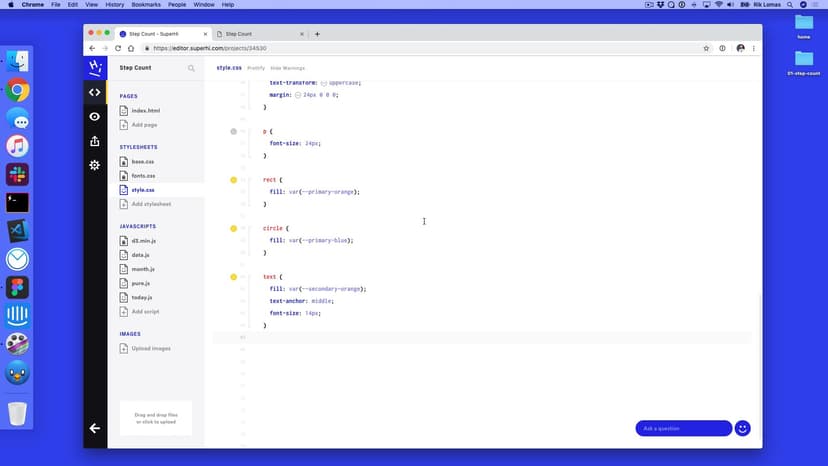Click Prettify button in editor header
The height and width of the screenshot is (466, 828).
pyautogui.click(x=256, y=68)
